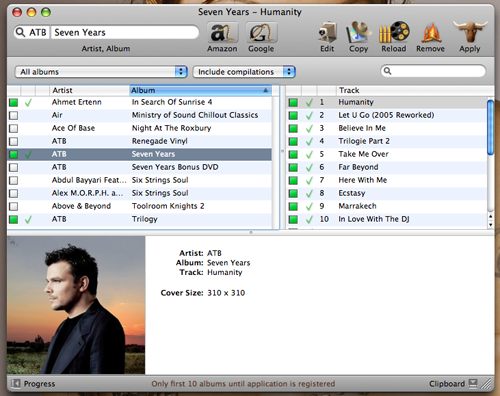Toggle checkbox for Air album row
This screenshot has height=396, width=500.
[14, 115]
